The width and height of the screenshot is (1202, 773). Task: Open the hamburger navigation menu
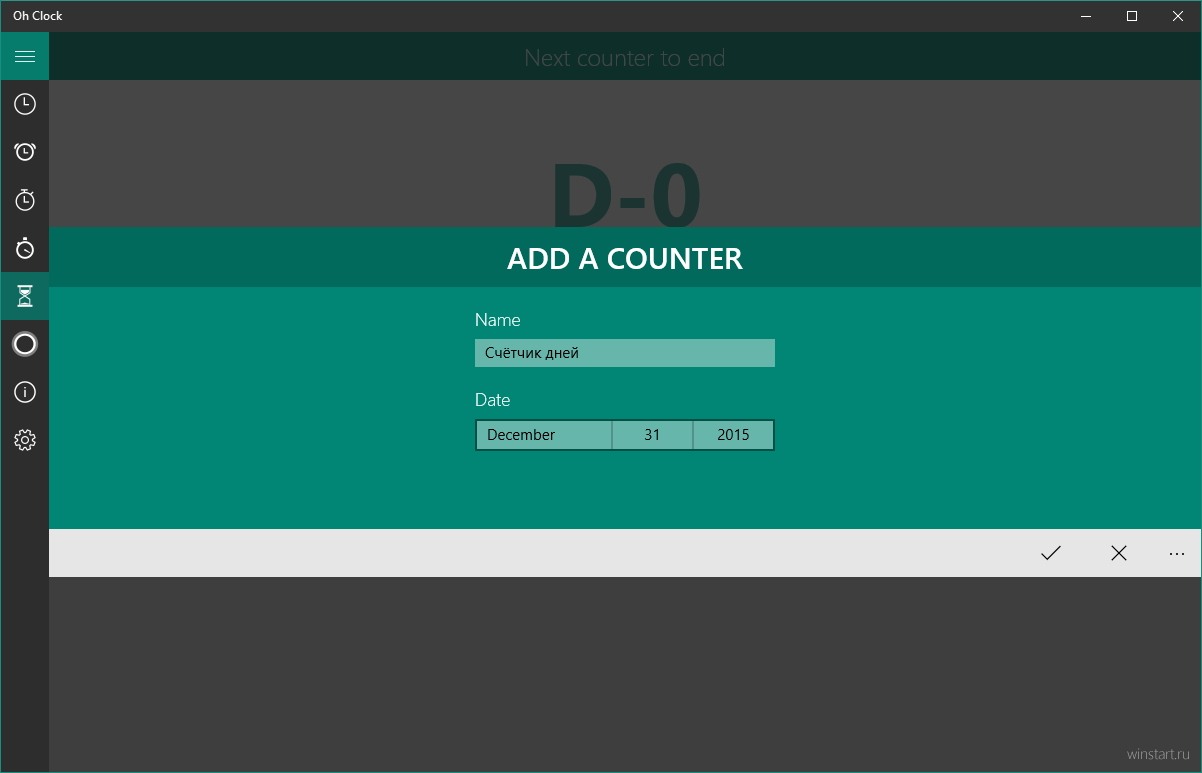(25, 56)
